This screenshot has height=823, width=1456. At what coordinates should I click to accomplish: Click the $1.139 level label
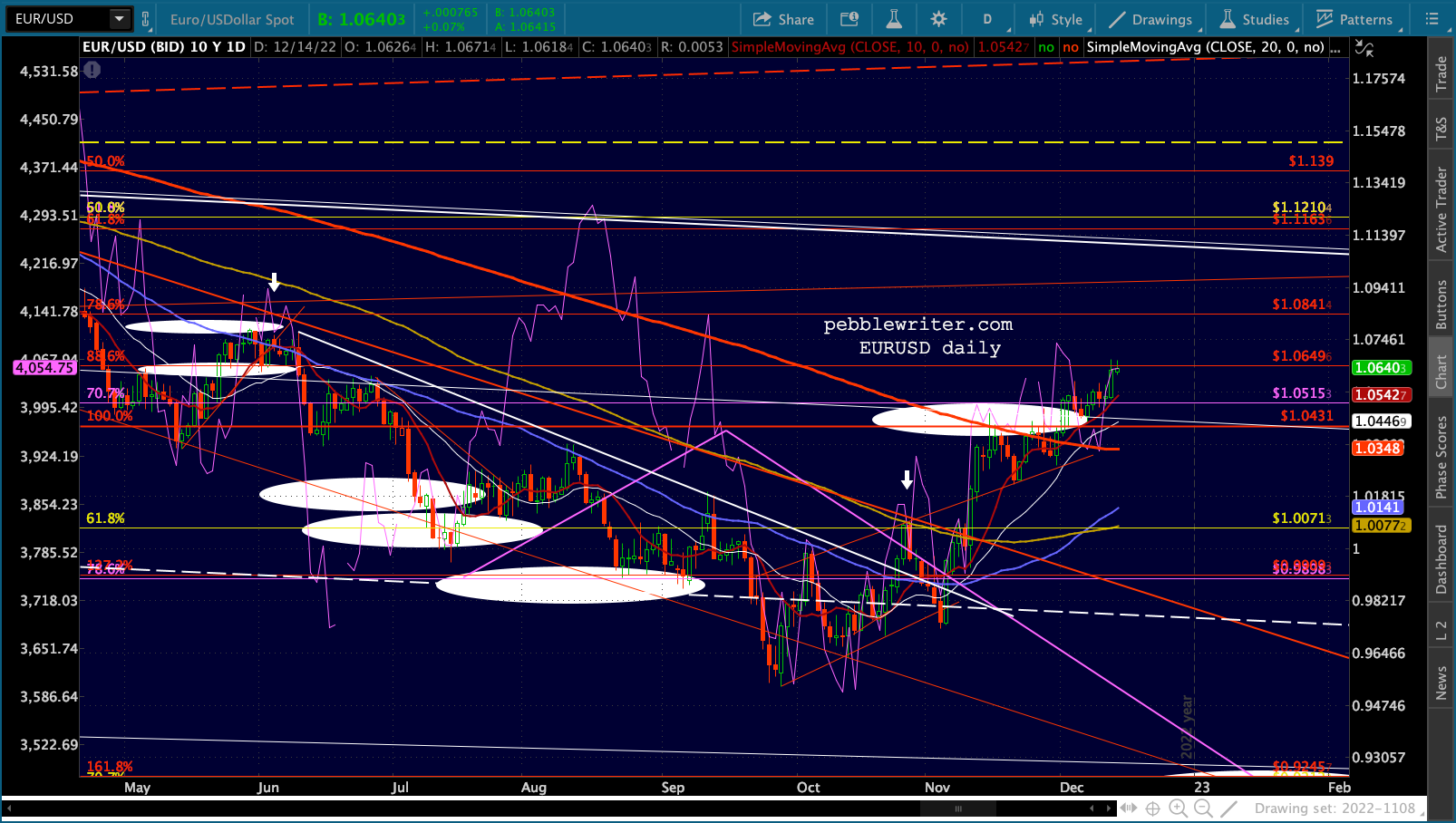tap(1311, 160)
